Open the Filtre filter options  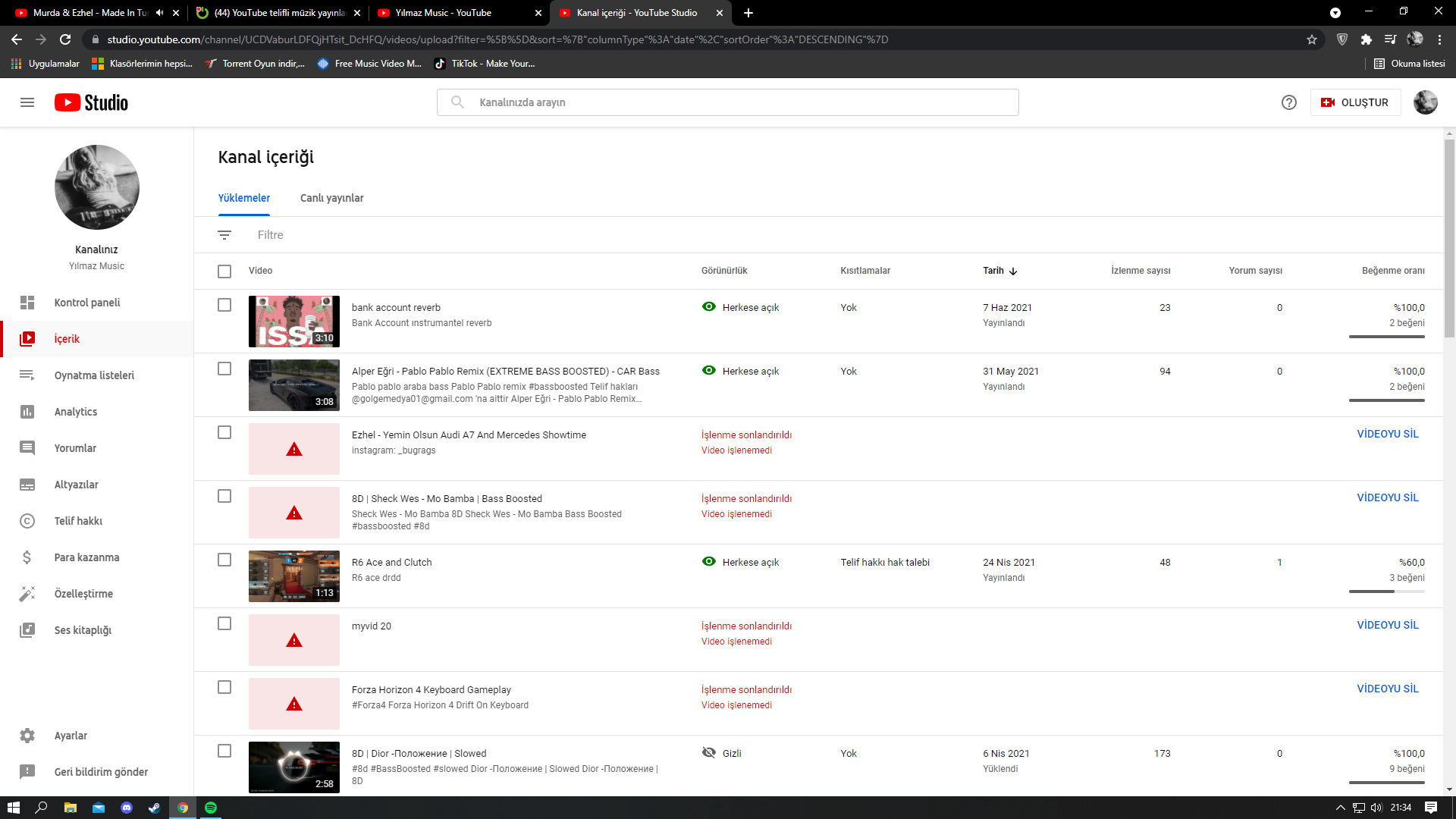click(270, 235)
